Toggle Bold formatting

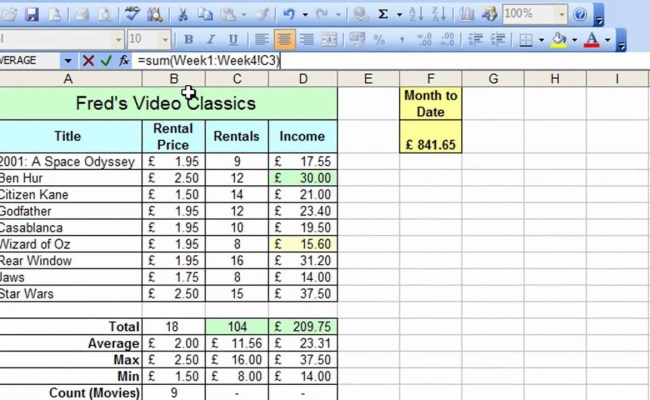[188, 39]
